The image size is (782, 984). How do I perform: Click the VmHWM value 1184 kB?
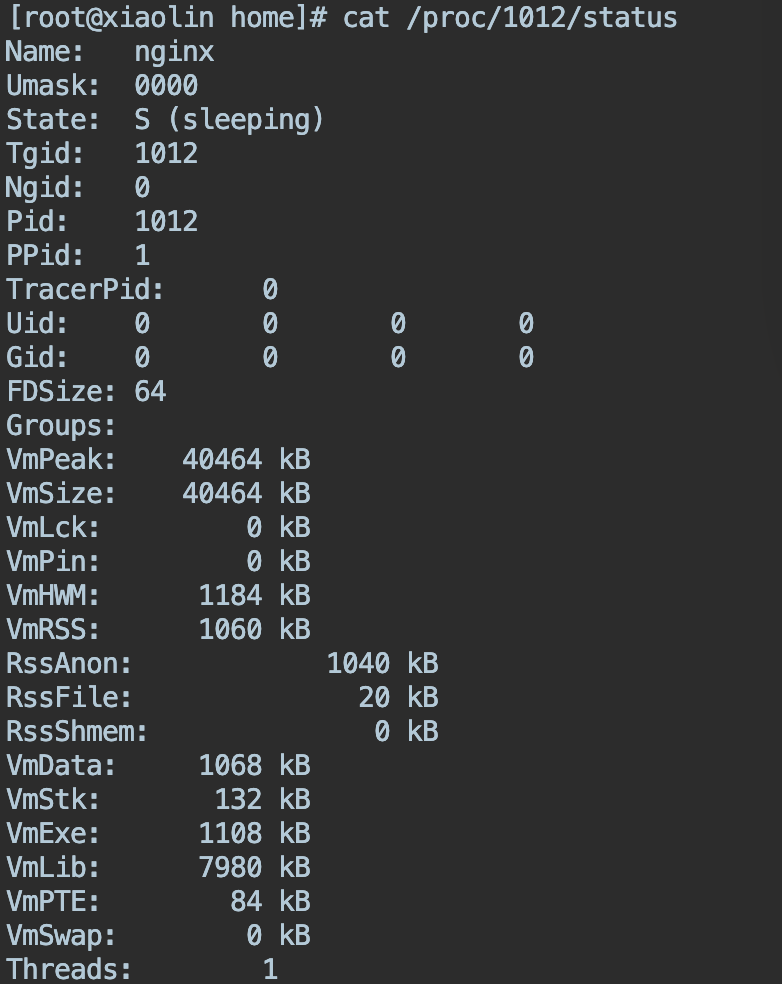[254, 595]
